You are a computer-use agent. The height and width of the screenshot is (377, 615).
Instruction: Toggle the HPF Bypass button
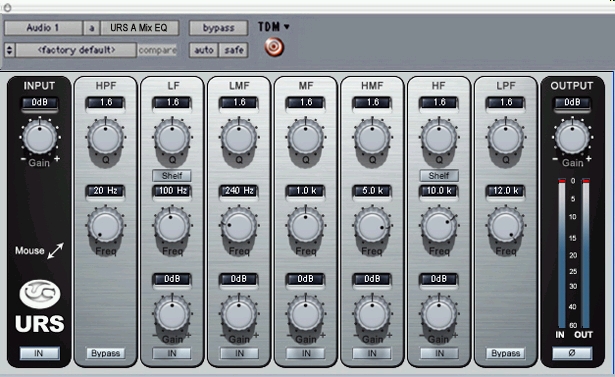coord(106,353)
